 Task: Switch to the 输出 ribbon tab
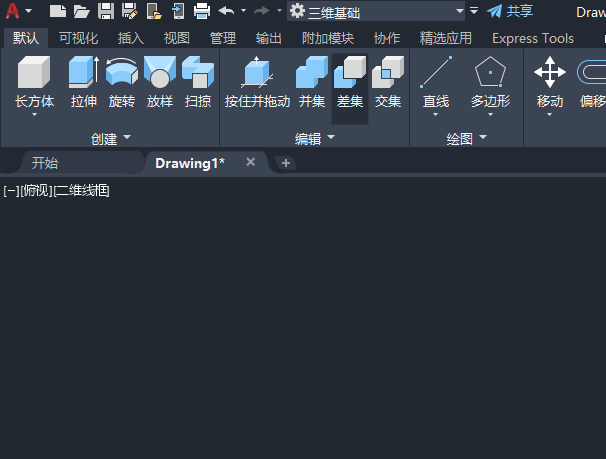[269, 38]
